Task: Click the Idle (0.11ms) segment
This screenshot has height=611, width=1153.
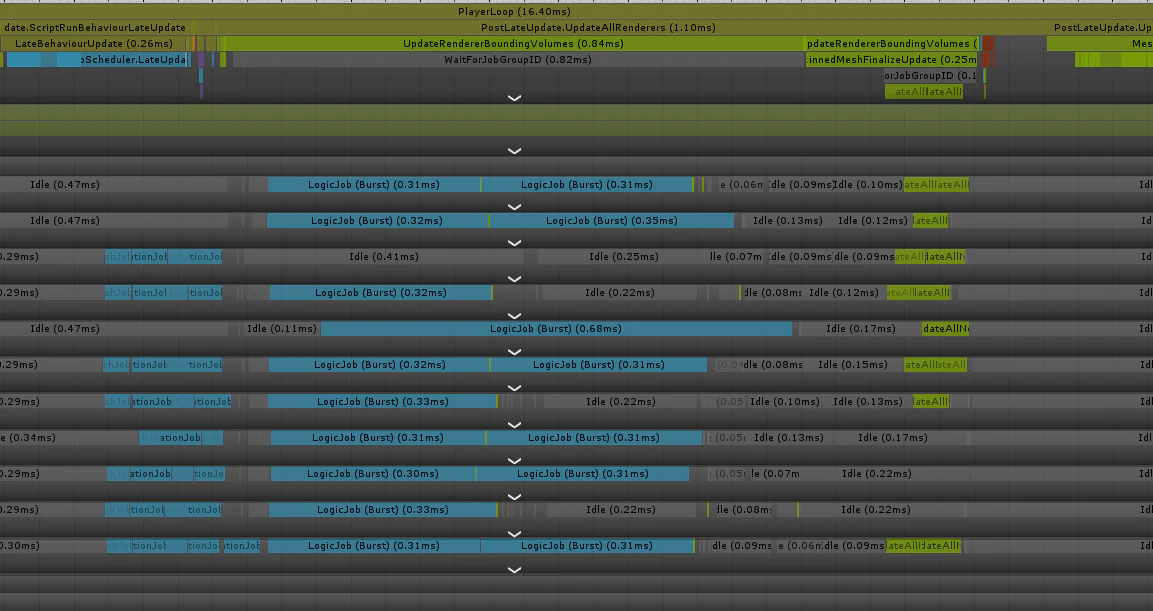Action: point(282,329)
